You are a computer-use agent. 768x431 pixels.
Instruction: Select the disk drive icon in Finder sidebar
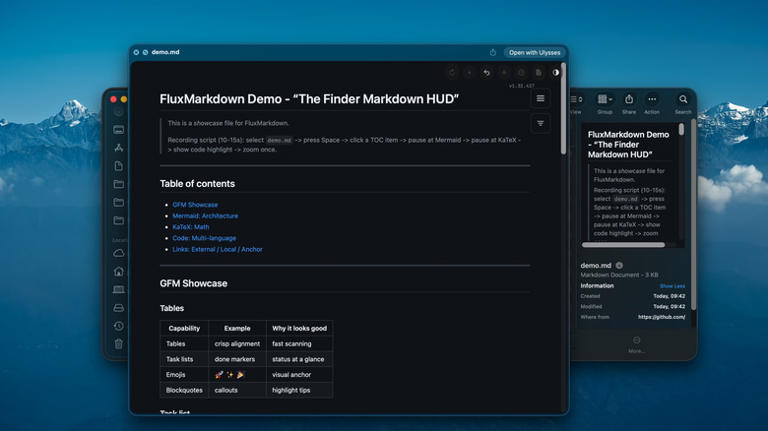pyautogui.click(x=119, y=308)
